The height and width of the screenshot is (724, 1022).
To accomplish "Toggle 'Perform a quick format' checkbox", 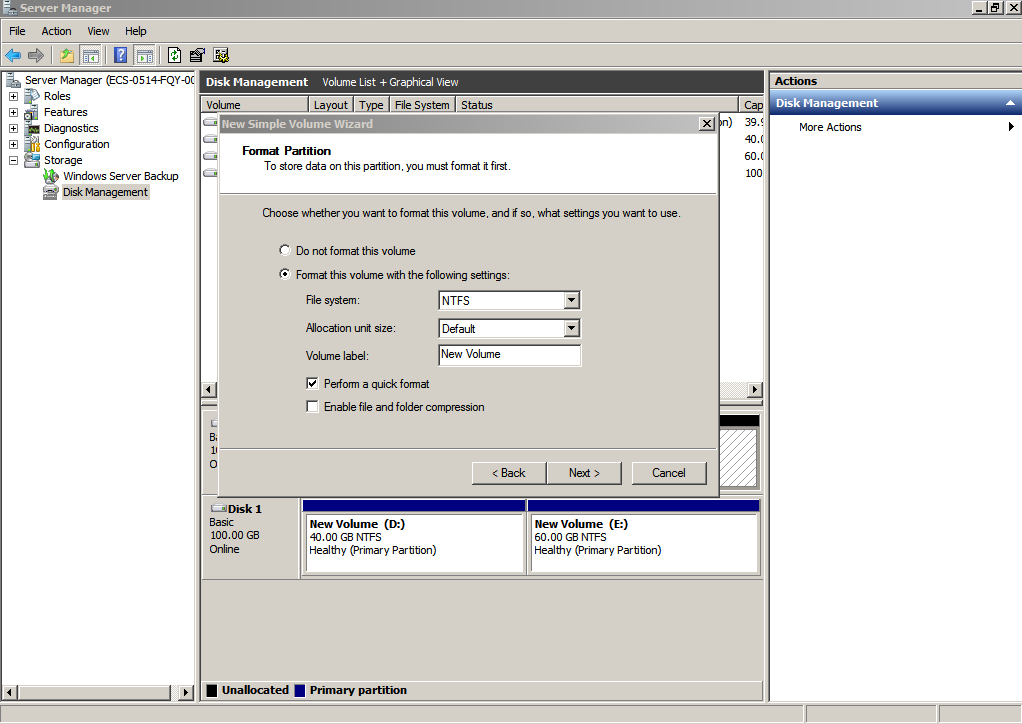I will point(312,383).
